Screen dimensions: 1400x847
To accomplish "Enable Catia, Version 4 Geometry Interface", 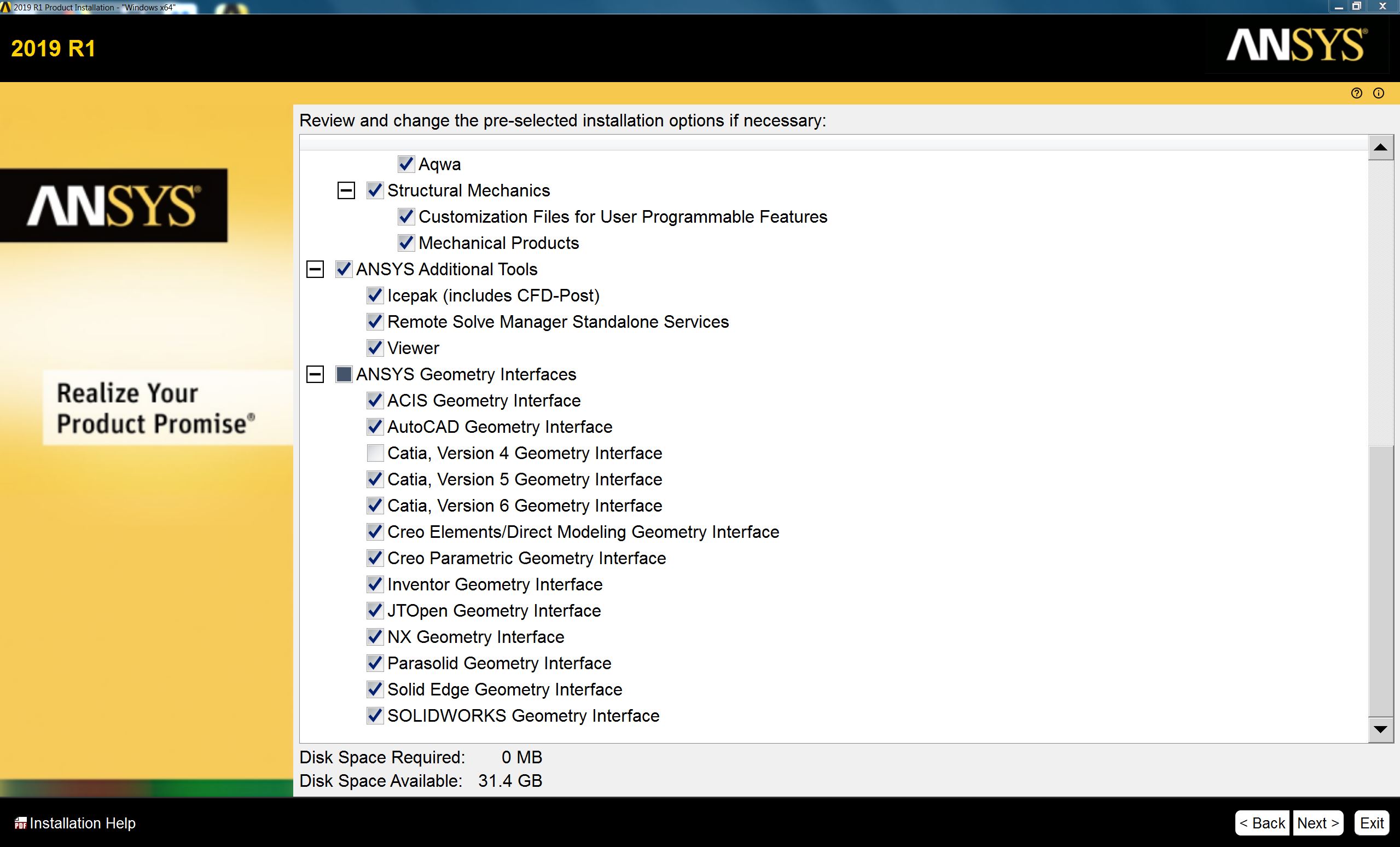I will pos(374,452).
